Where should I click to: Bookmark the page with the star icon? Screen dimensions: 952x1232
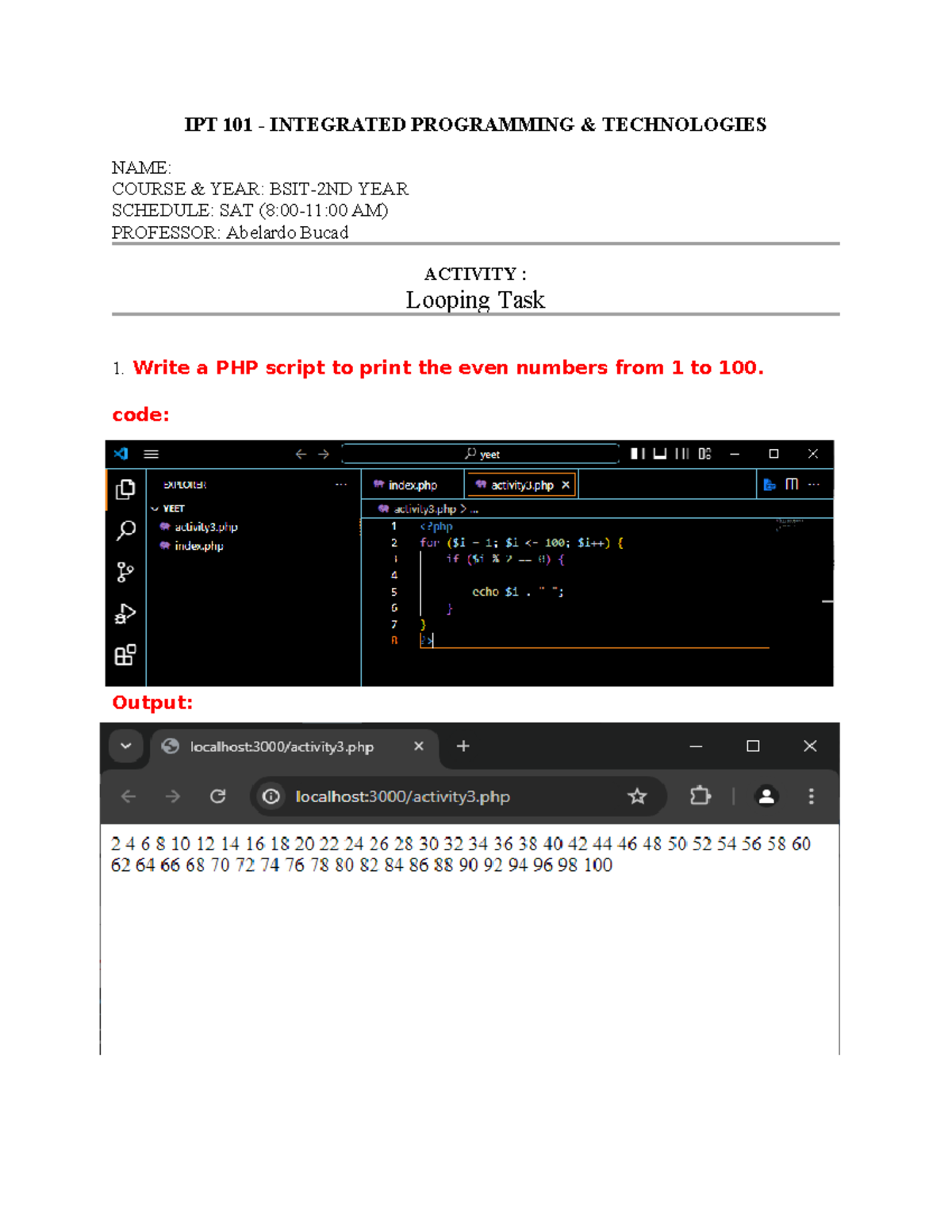pyautogui.click(x=637, y=795)
